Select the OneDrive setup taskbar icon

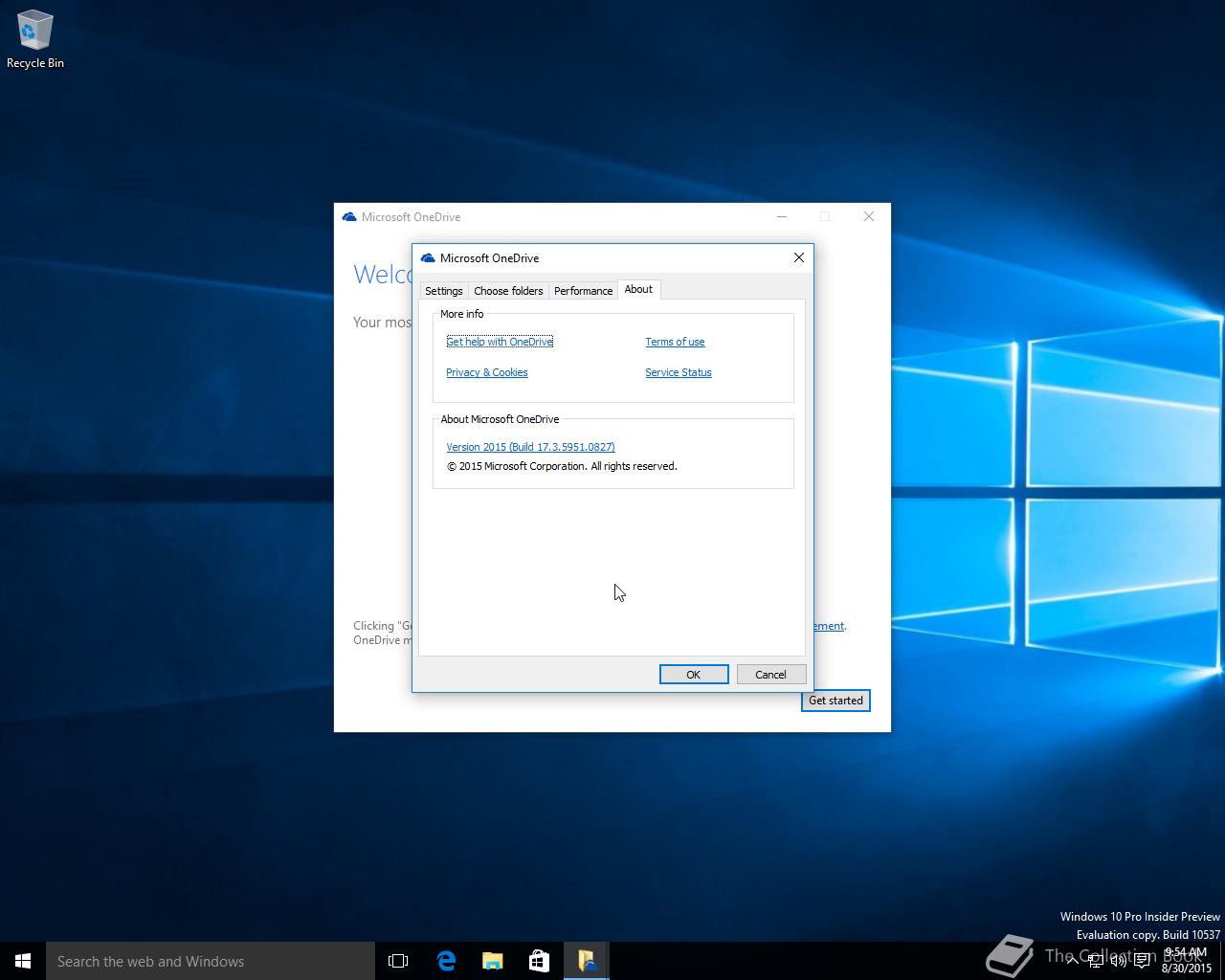click(x=586, y=961)
